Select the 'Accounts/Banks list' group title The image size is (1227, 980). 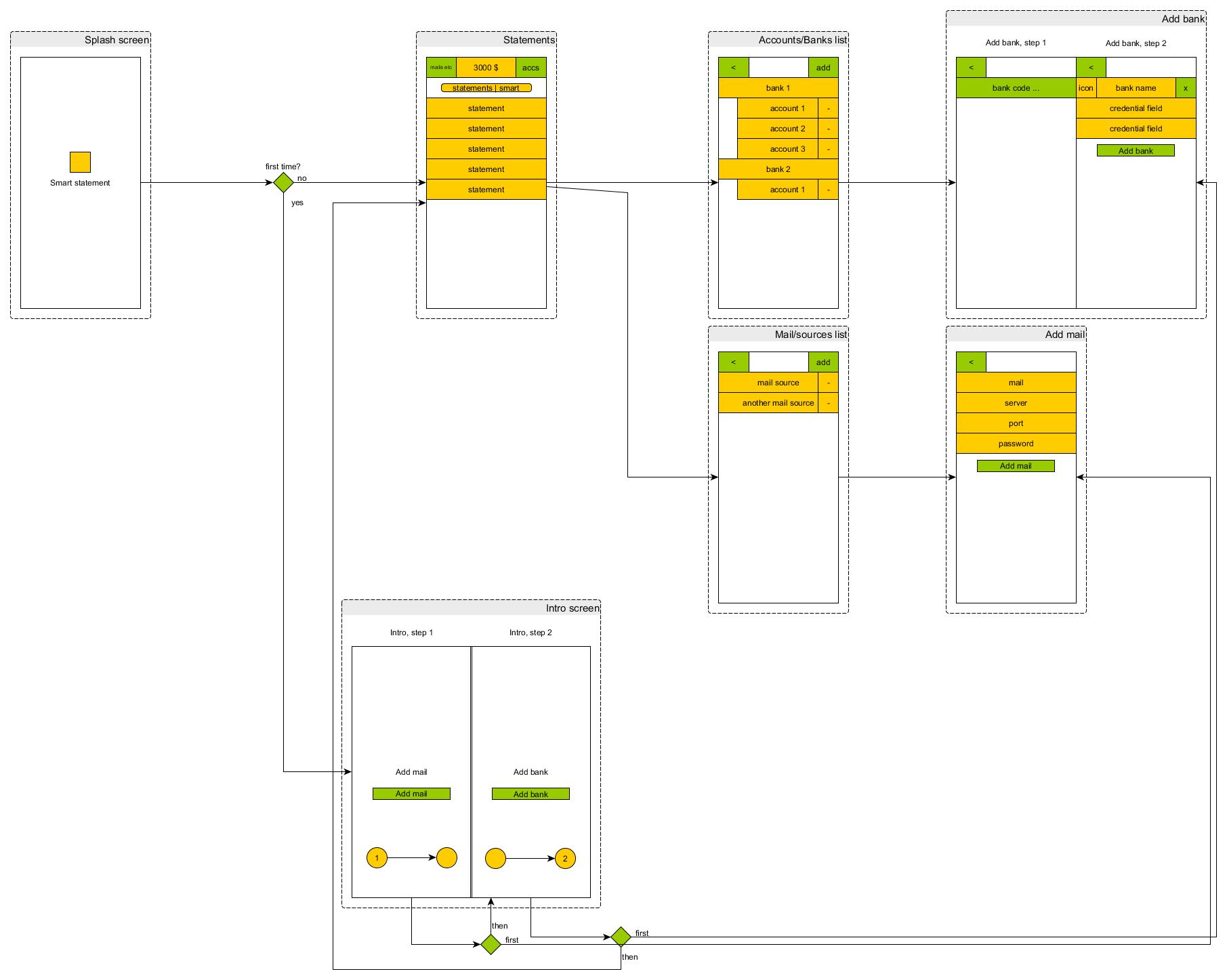pos(803,40)
